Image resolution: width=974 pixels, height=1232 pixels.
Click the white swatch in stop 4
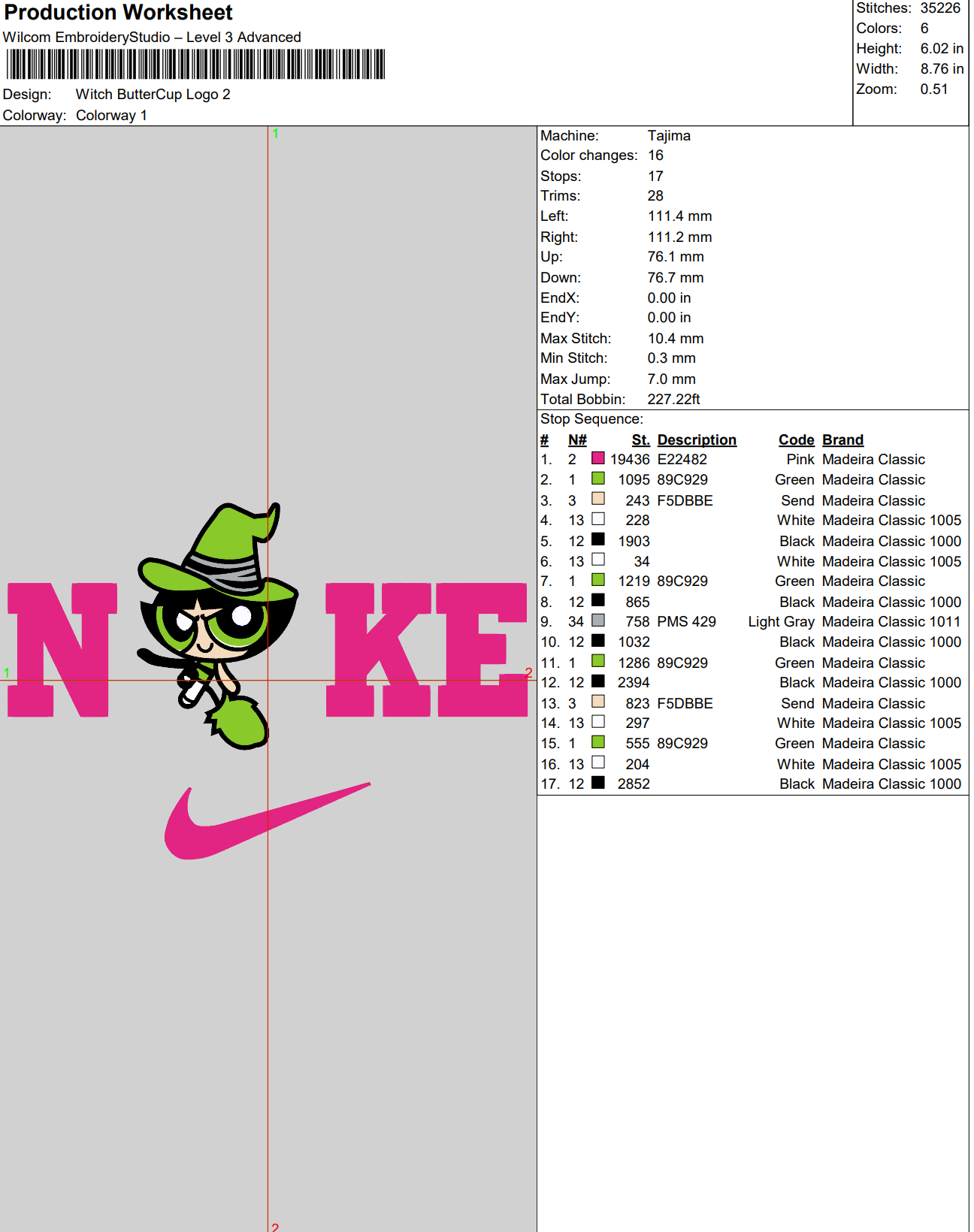coord(598,519)
